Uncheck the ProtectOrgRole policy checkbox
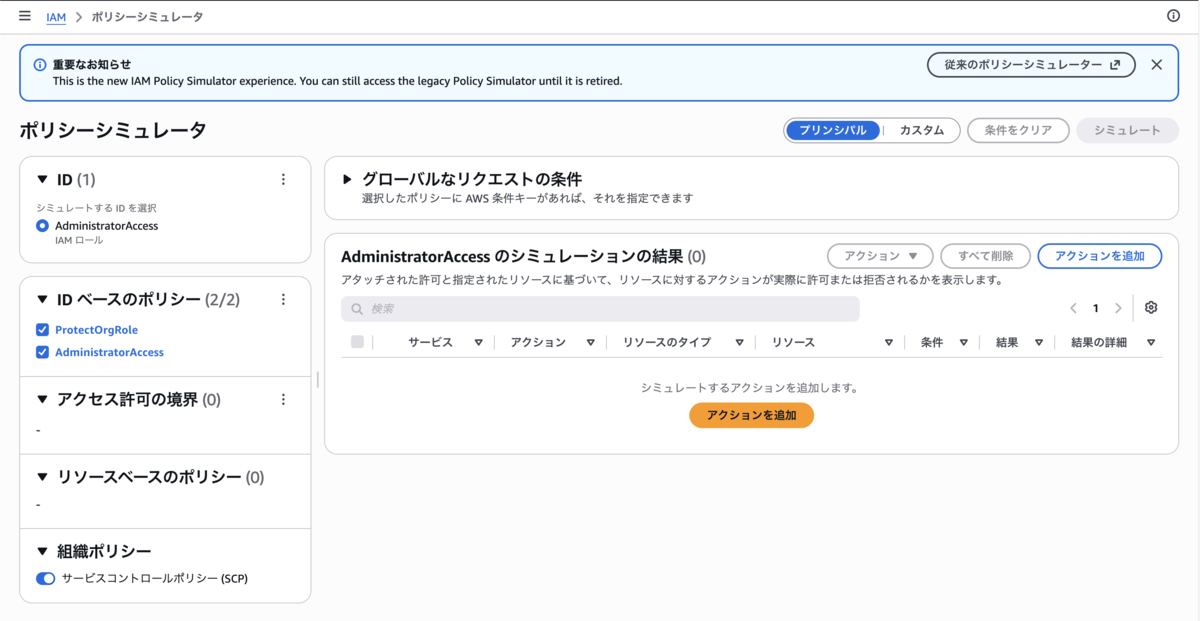 point(42,330)
